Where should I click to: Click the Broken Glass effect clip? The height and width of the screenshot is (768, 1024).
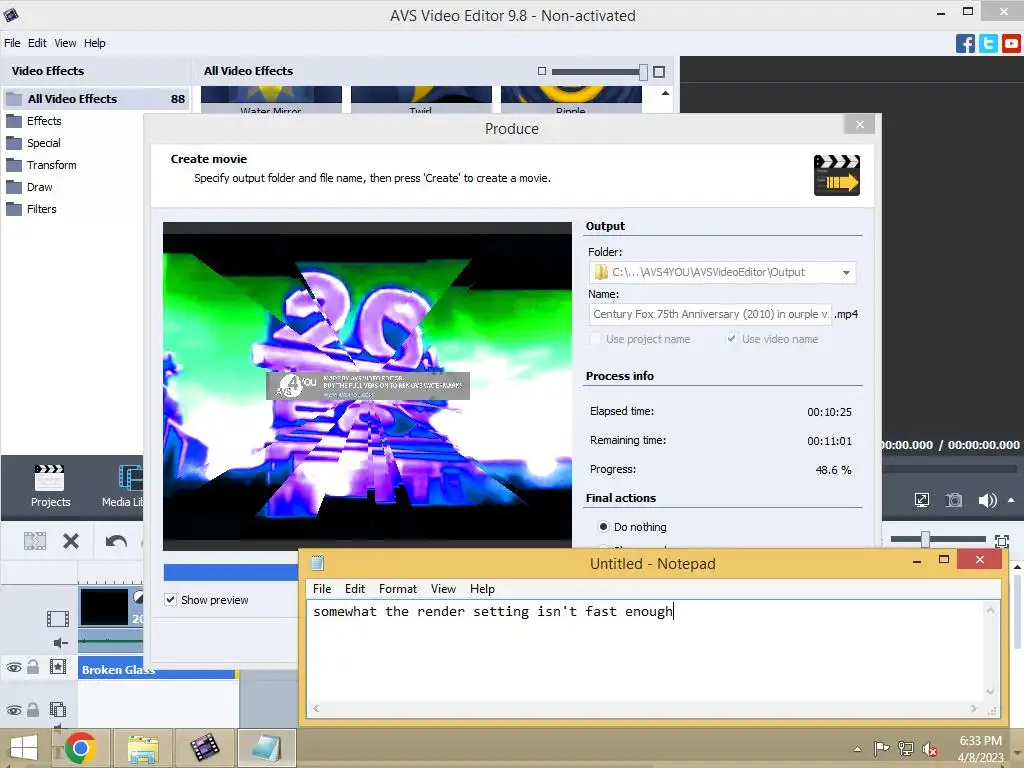157,669
